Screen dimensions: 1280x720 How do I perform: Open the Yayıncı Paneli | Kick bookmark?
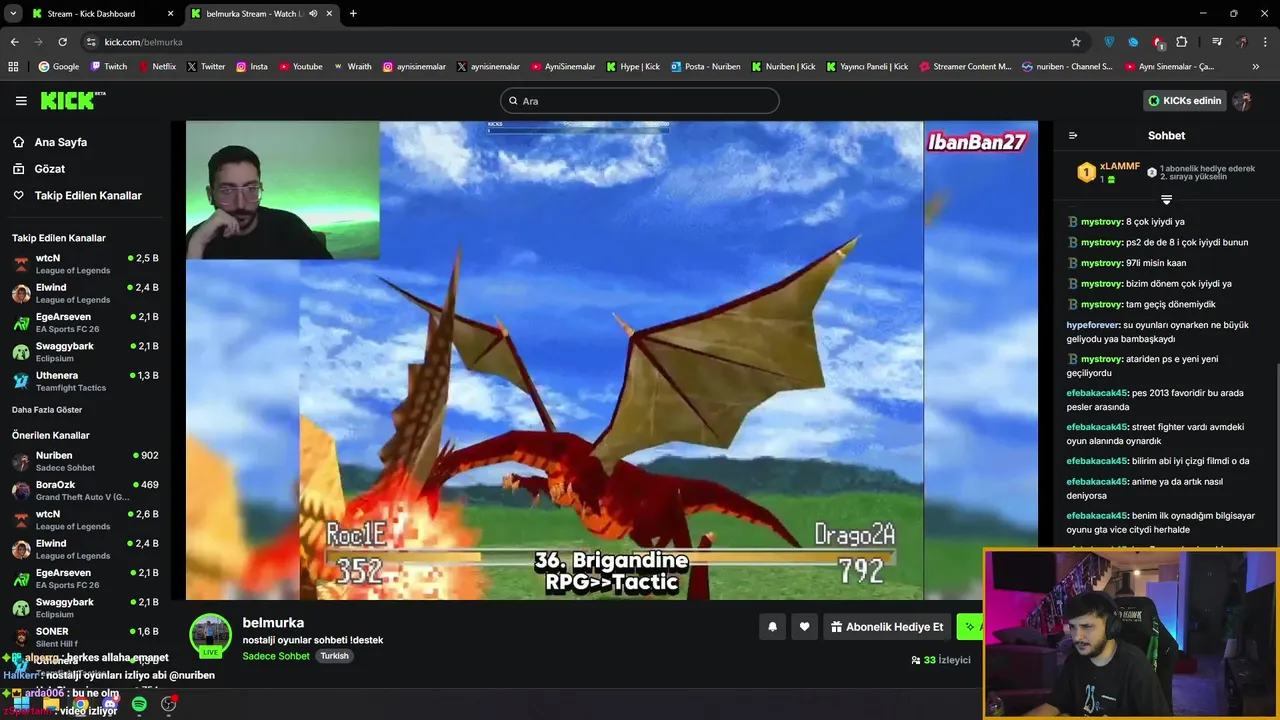coord(867,67)
